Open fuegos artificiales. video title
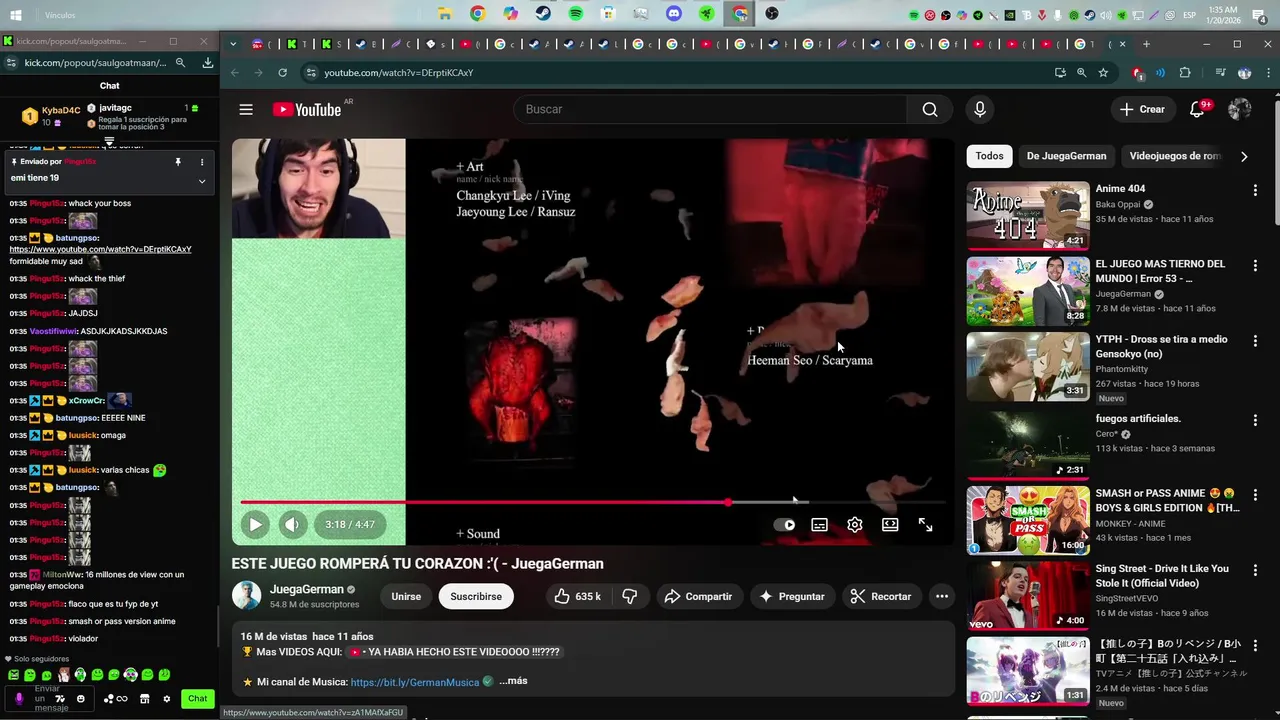The image size is (1280, 720). click(x=1138, y=418)
